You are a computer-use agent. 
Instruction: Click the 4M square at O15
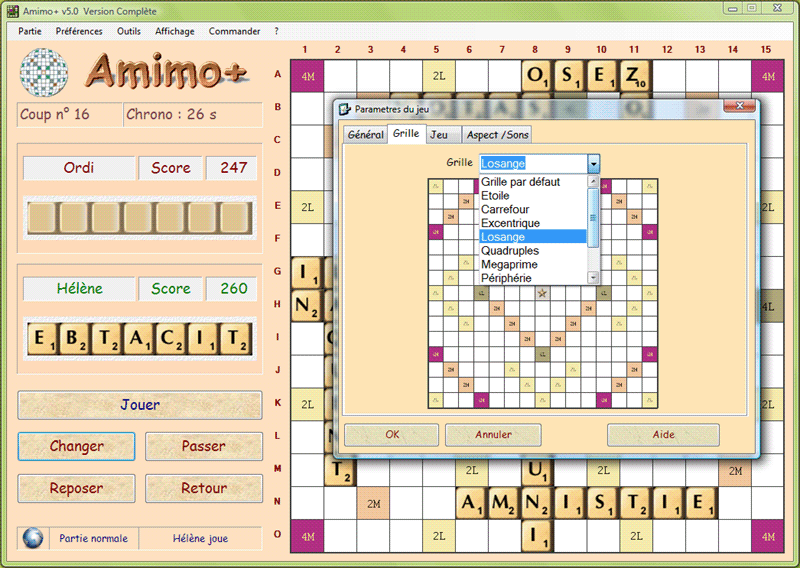768,536
